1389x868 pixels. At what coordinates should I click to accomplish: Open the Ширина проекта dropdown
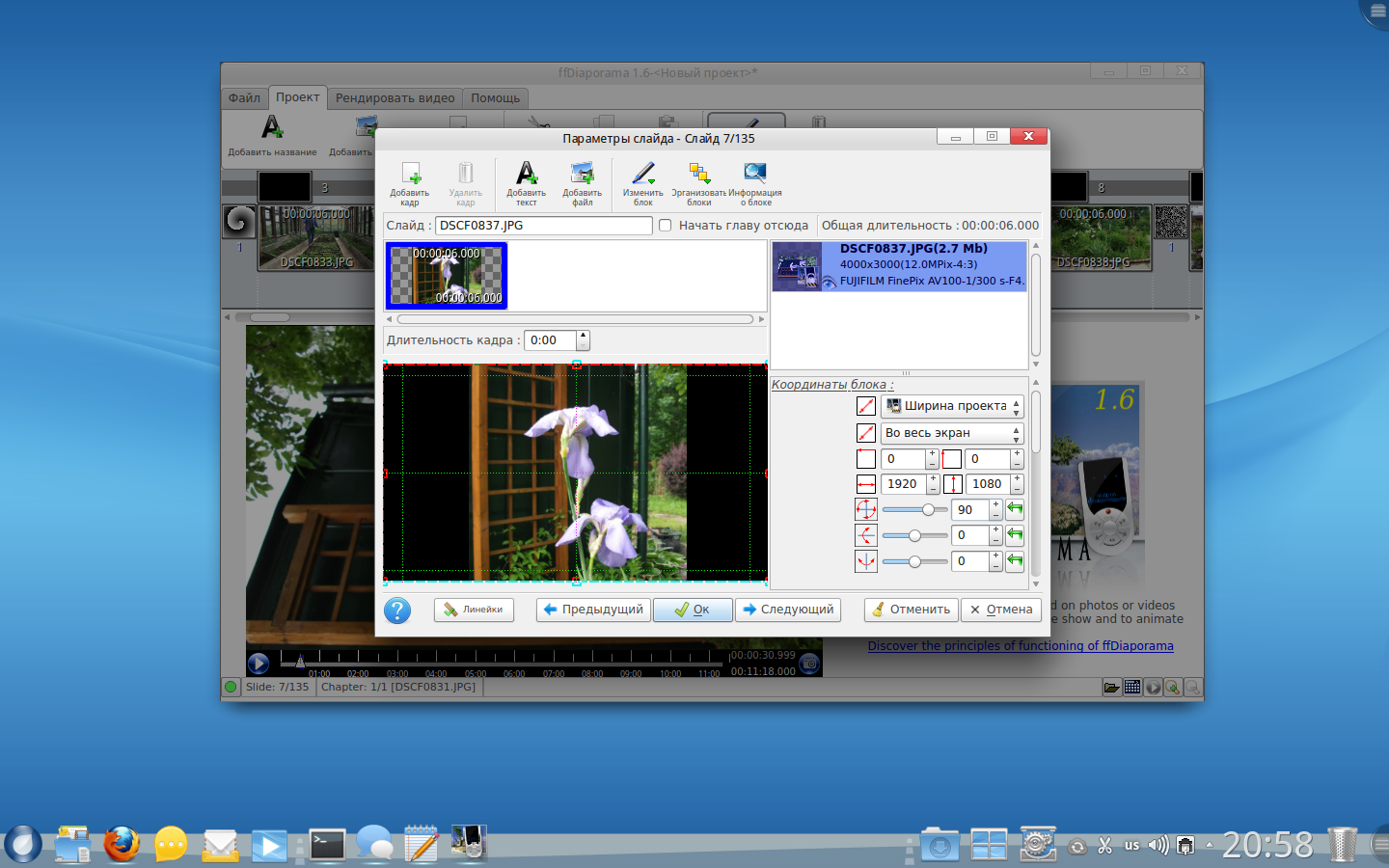pyautogui.click(x=951, y=407)
